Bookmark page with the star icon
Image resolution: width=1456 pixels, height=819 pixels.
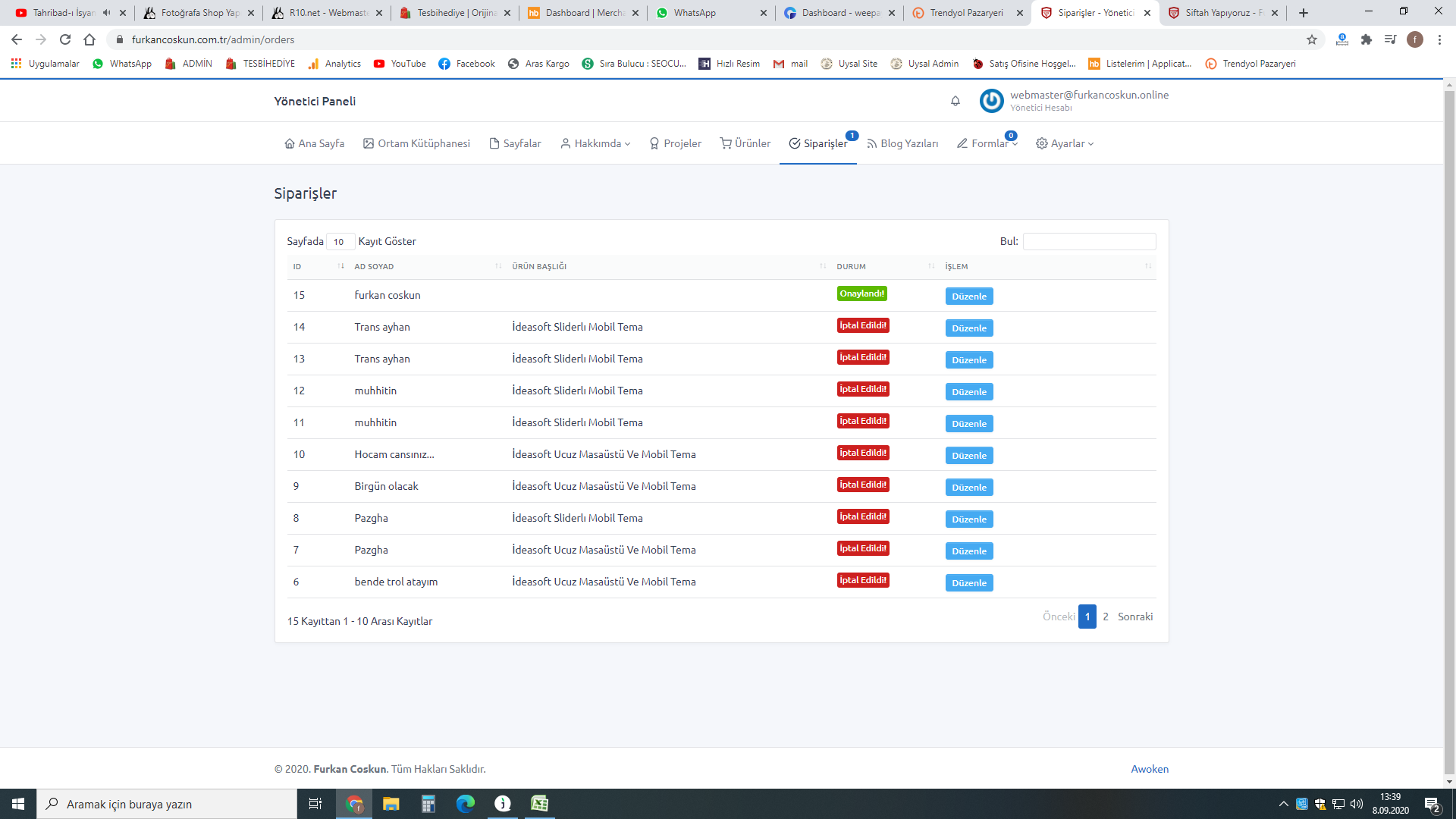1312,39
